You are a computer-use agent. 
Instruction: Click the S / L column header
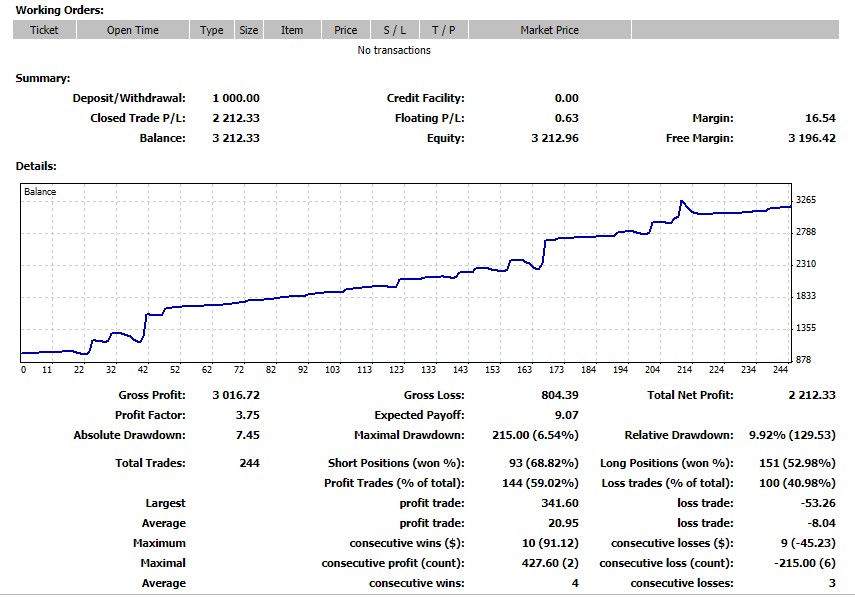394,30
